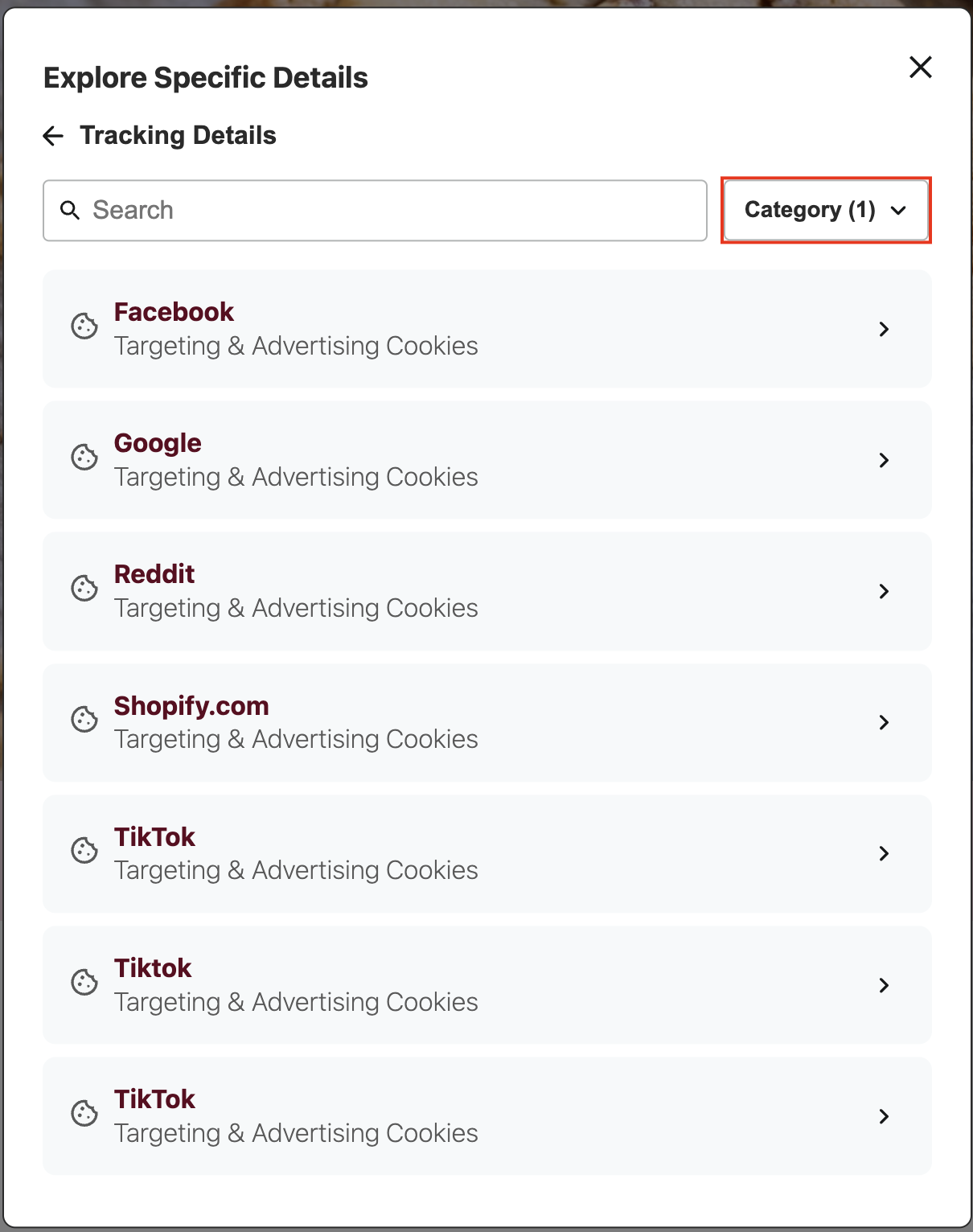
Task: Expand the last TikTok entry's chevron
Action: click(x=885, y=1116)
